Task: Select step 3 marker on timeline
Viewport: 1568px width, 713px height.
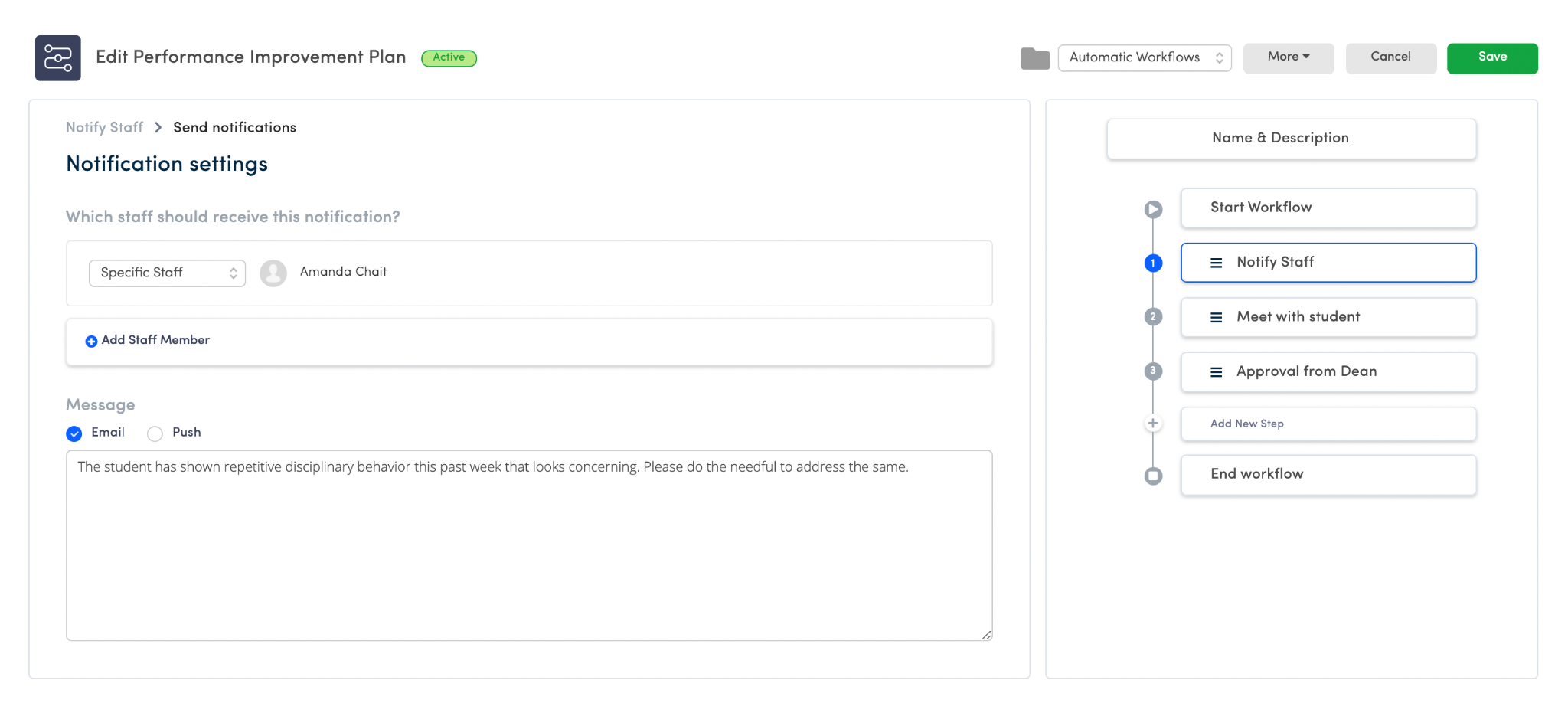Action: point(1153,371)
